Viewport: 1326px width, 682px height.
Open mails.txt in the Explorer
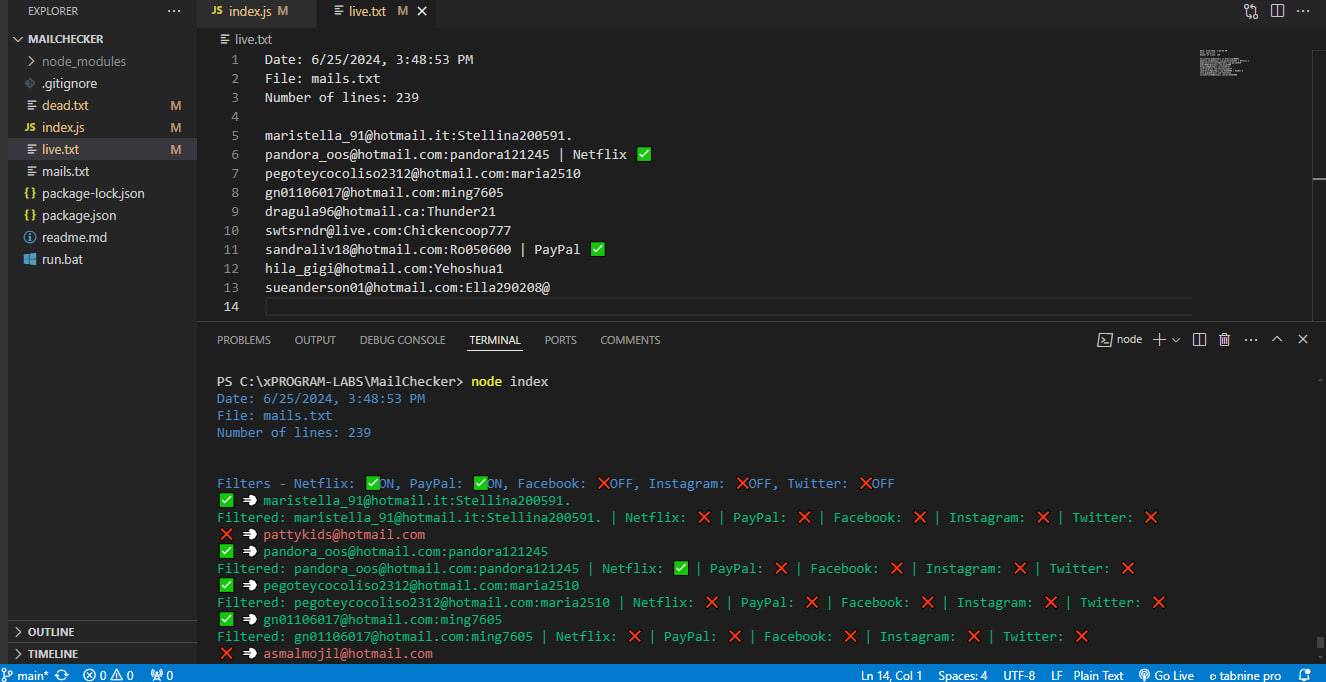click(65, 171)
